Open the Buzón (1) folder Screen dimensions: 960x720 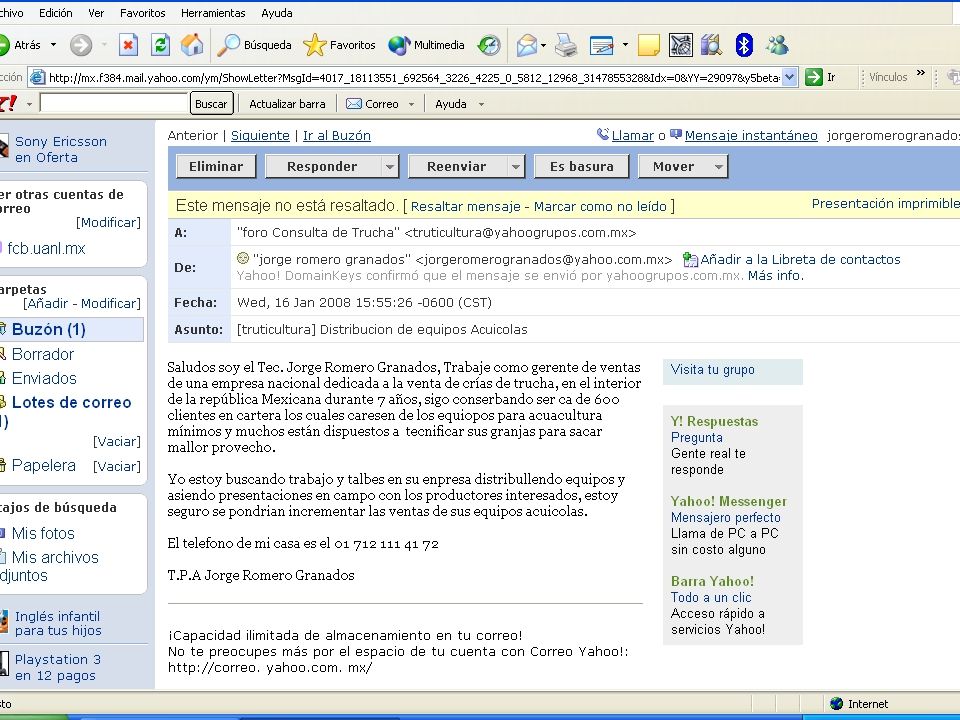[x=48, y=329]
